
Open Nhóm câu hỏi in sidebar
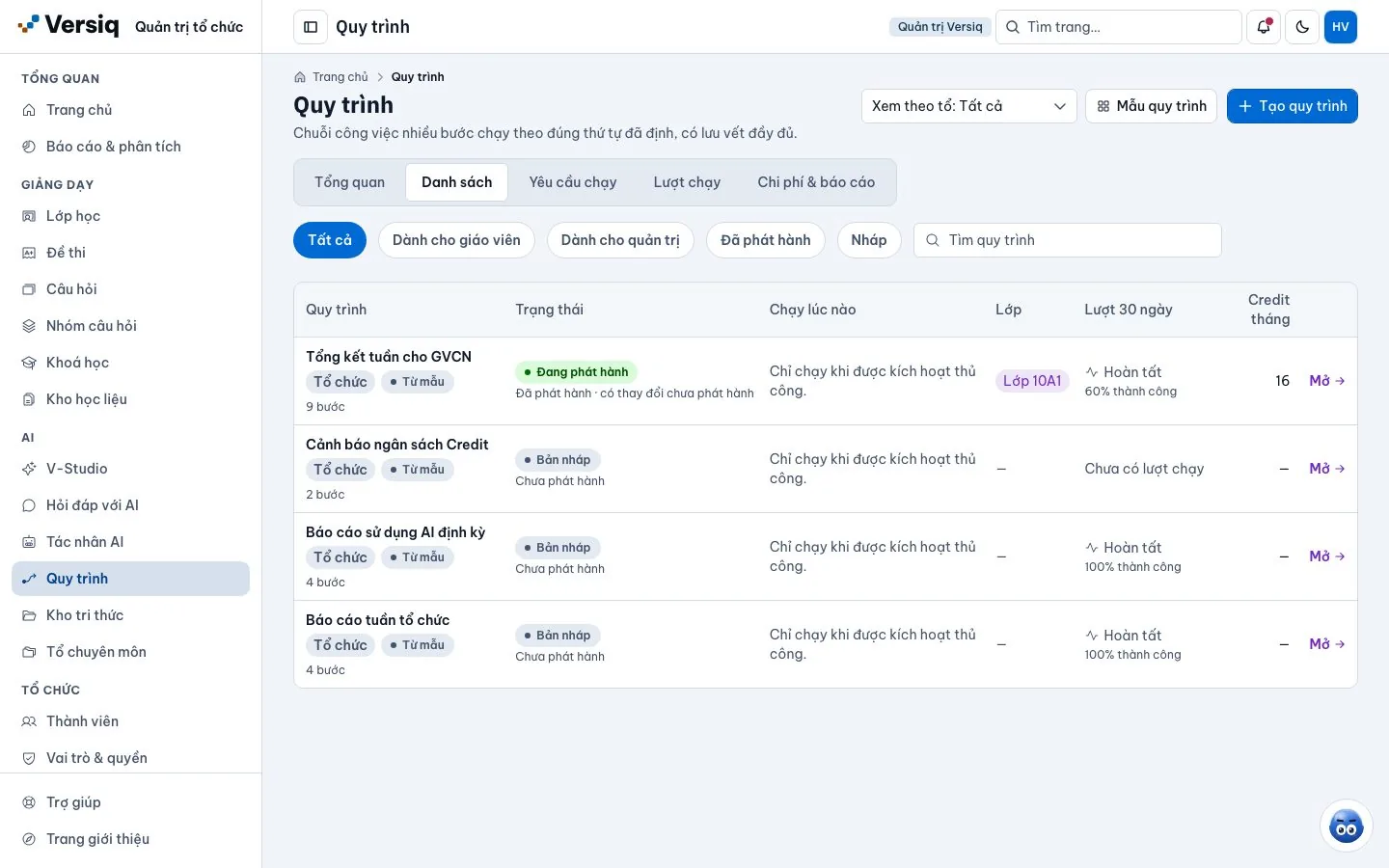(x=130, y=326)
